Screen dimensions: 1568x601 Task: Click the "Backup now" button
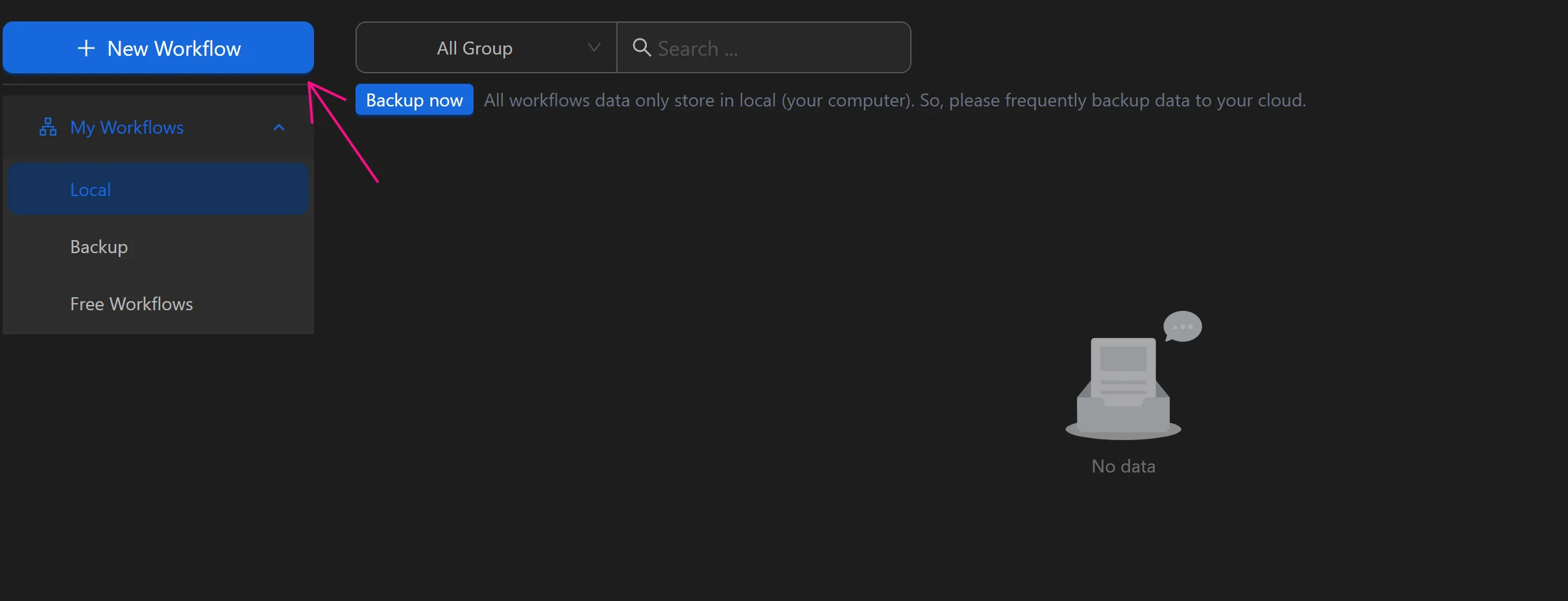click(414, 99)
